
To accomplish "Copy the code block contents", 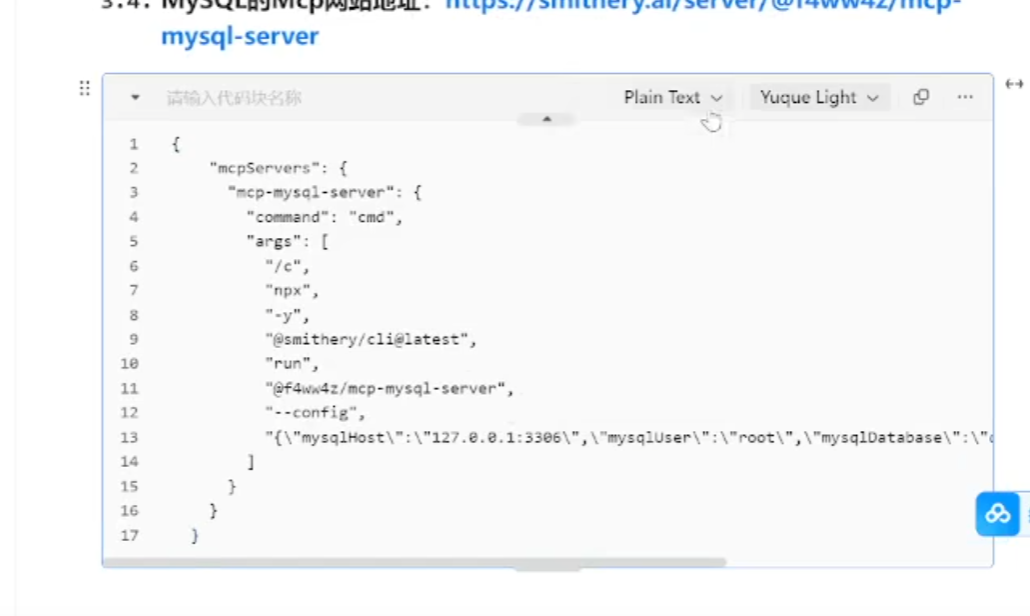I will pos(921,97).
